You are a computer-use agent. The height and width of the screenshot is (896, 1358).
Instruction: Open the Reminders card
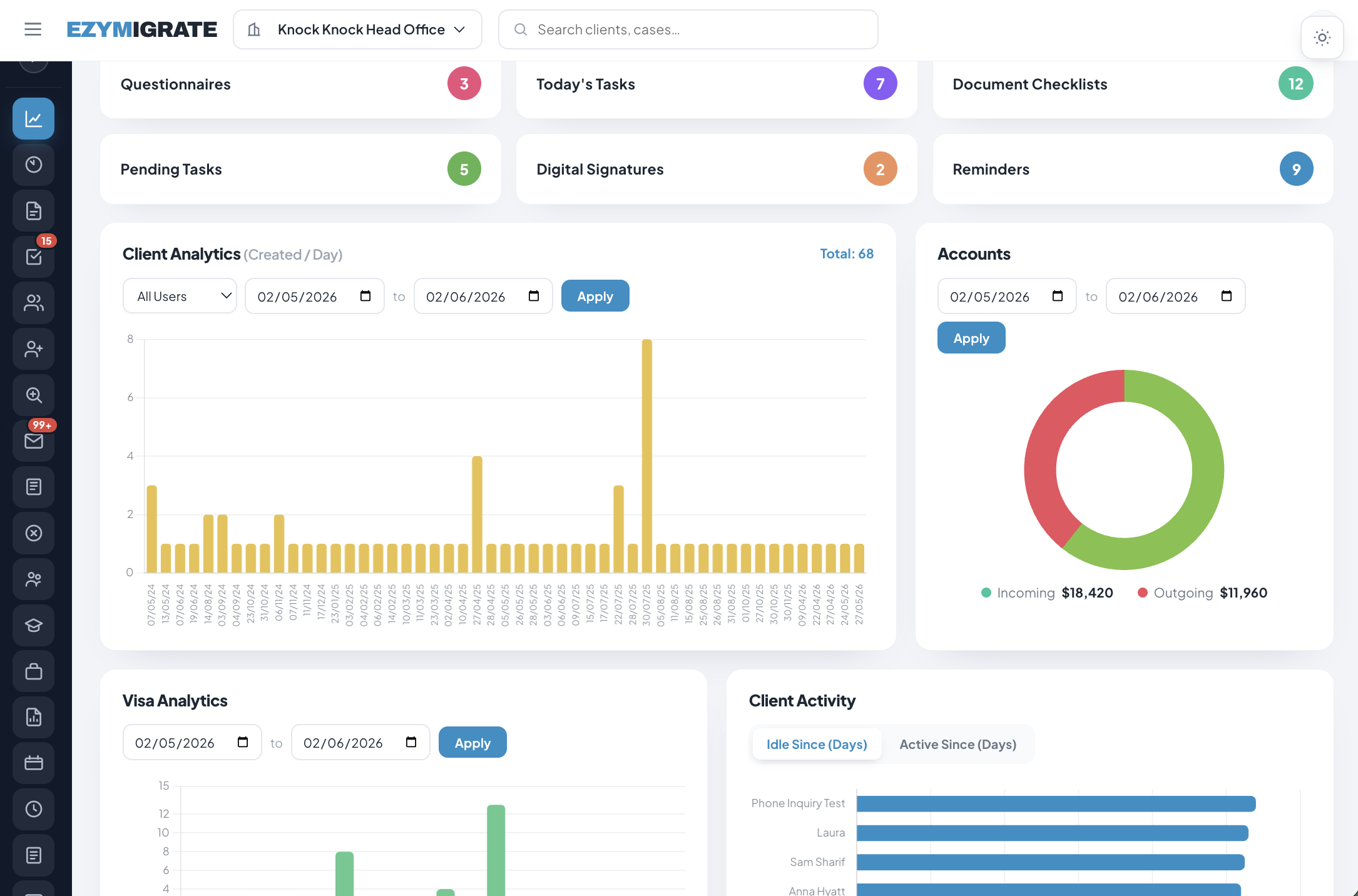pos(1133,169)
